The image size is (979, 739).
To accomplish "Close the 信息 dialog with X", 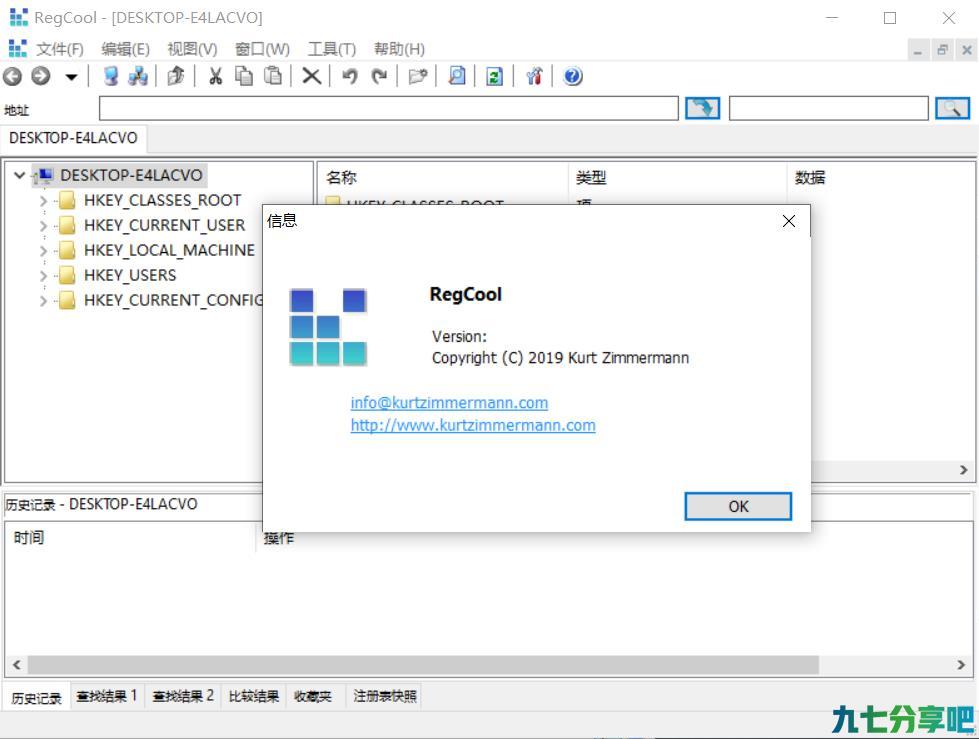I will (789, 221).
